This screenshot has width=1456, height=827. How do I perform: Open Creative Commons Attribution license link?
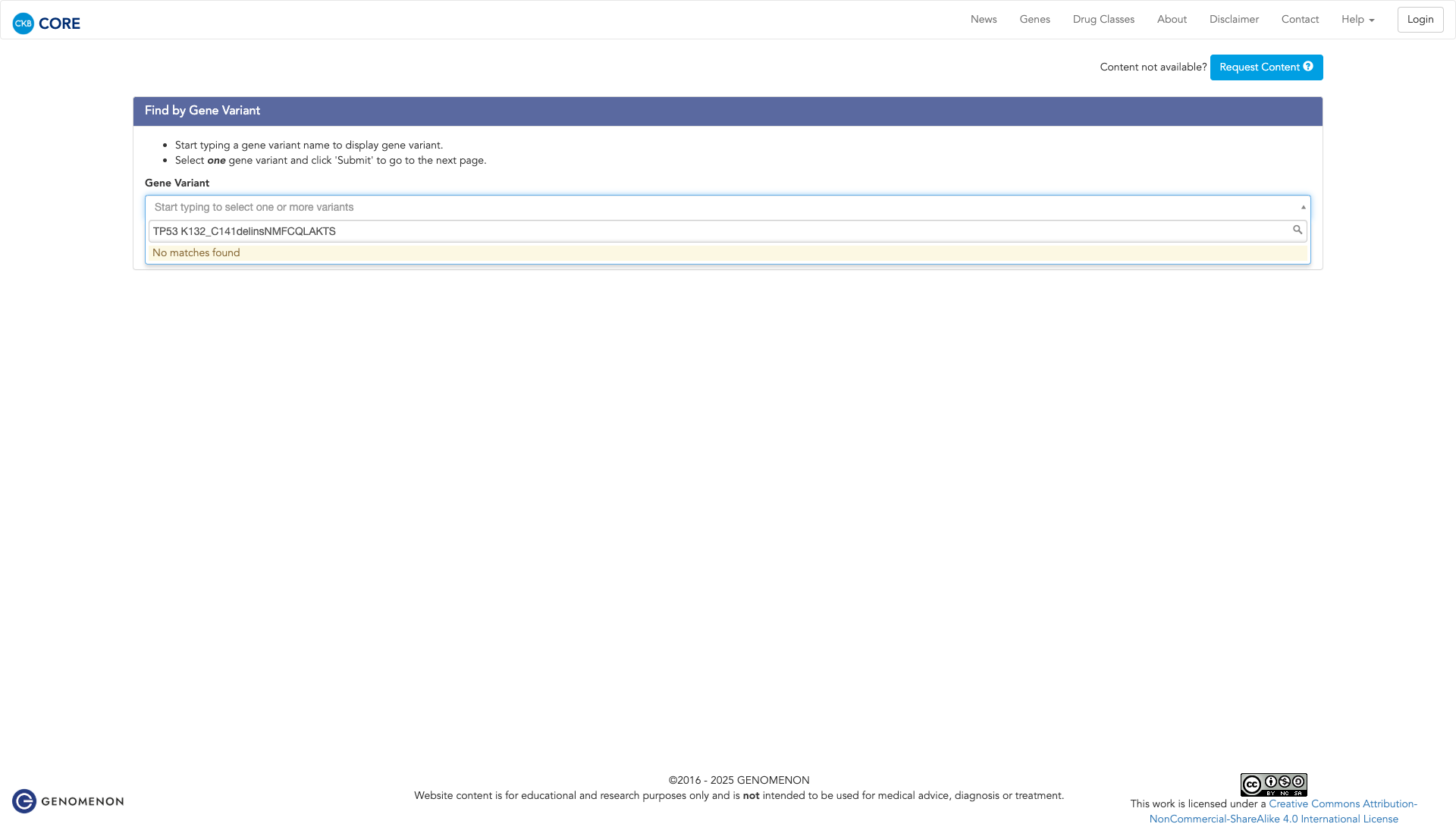click(1342, 804)
